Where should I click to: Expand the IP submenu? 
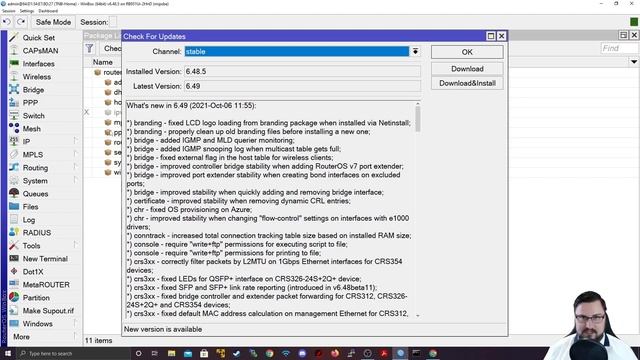pyautogui.click(x=76, y=142)
